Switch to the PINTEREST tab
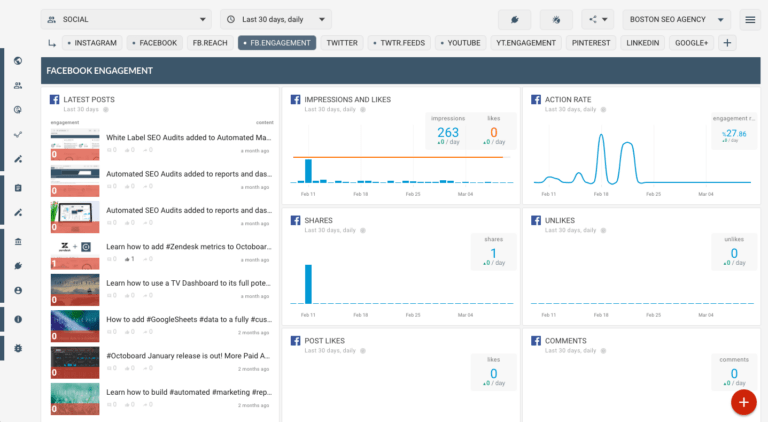Image resolution: width=768 pixels, height=422 pixels. click(x=591, y=43)
